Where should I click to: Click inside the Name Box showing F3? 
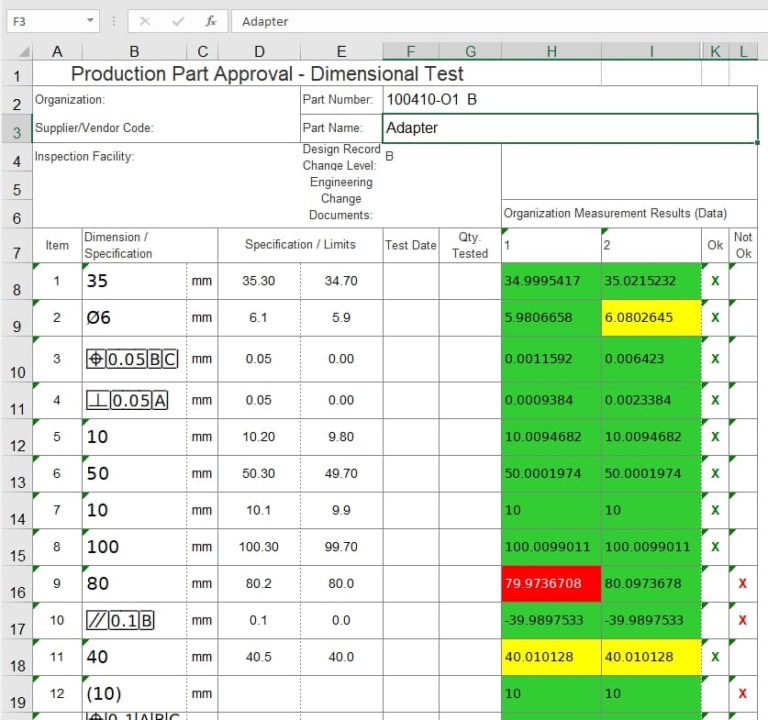45,21
